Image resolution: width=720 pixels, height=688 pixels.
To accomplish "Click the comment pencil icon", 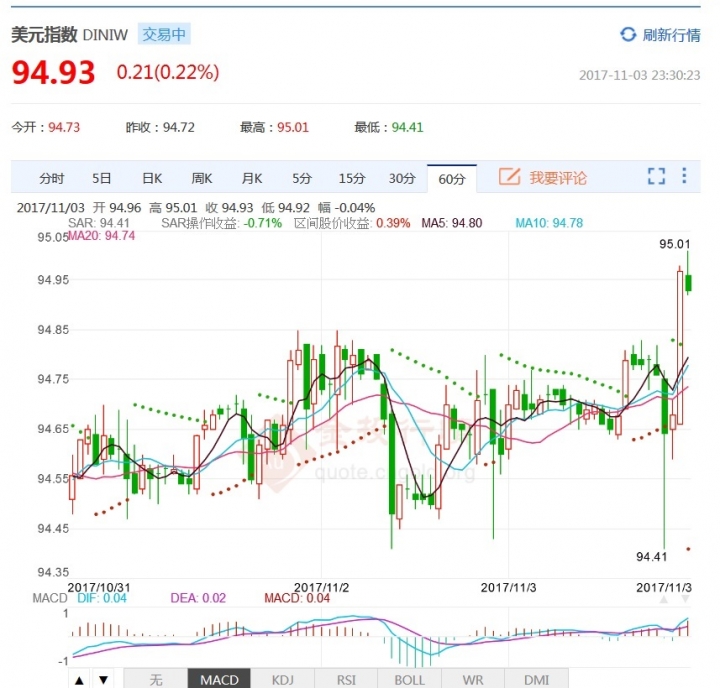I will [x=510, y=178].
